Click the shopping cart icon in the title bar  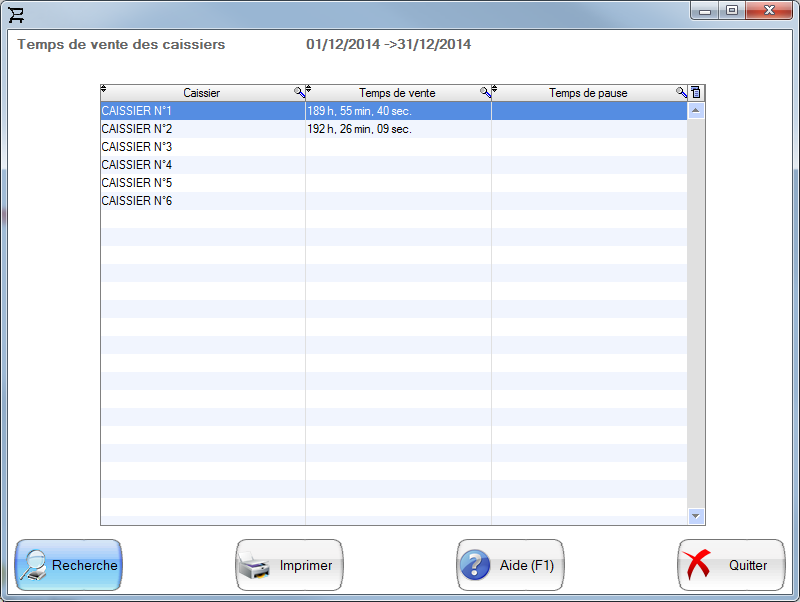pyautogui.click(x=16, y=14)
